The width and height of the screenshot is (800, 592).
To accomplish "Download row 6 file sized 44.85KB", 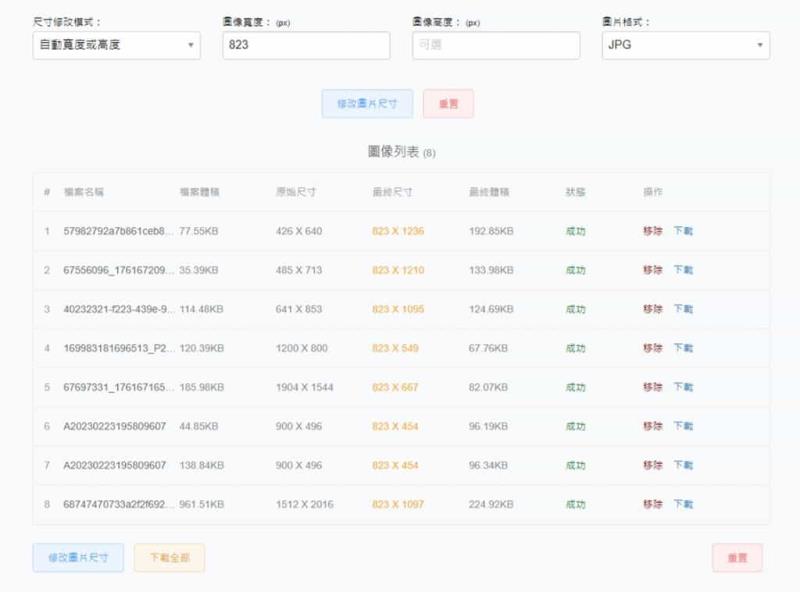I will point(683,426).
